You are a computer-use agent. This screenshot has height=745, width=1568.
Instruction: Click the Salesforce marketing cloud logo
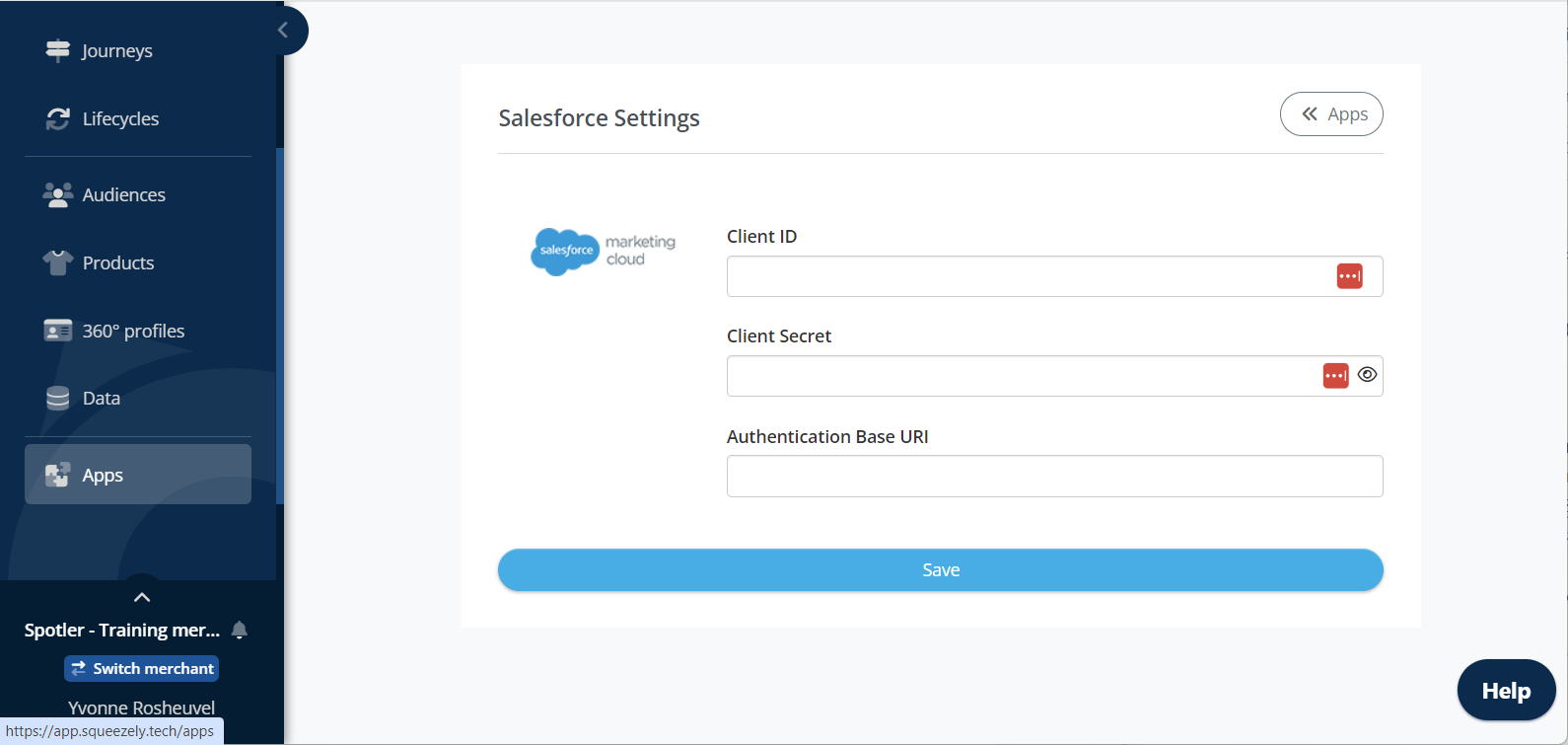[x=604, y=251]
